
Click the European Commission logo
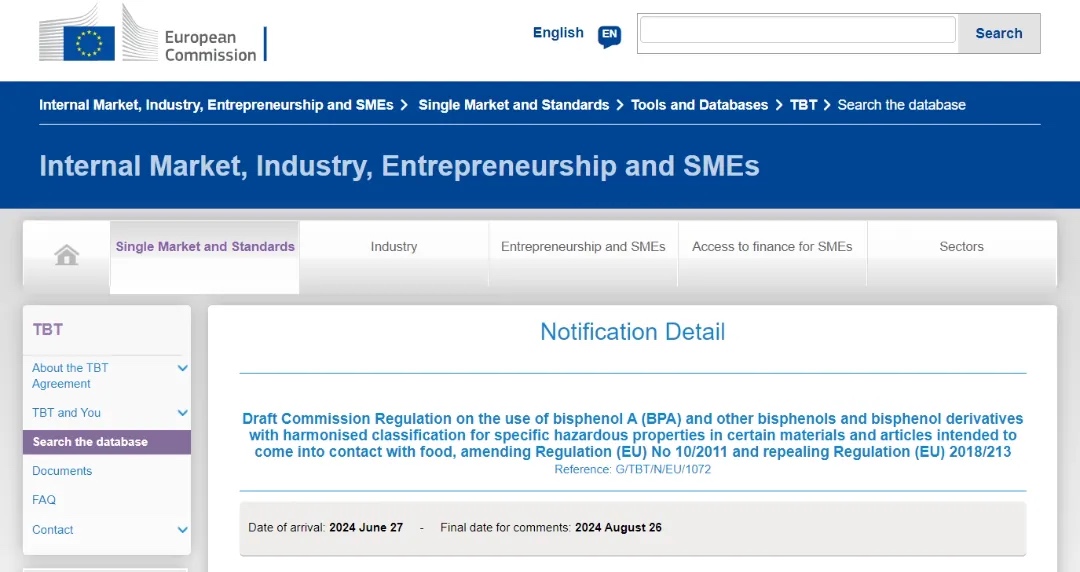153,37
